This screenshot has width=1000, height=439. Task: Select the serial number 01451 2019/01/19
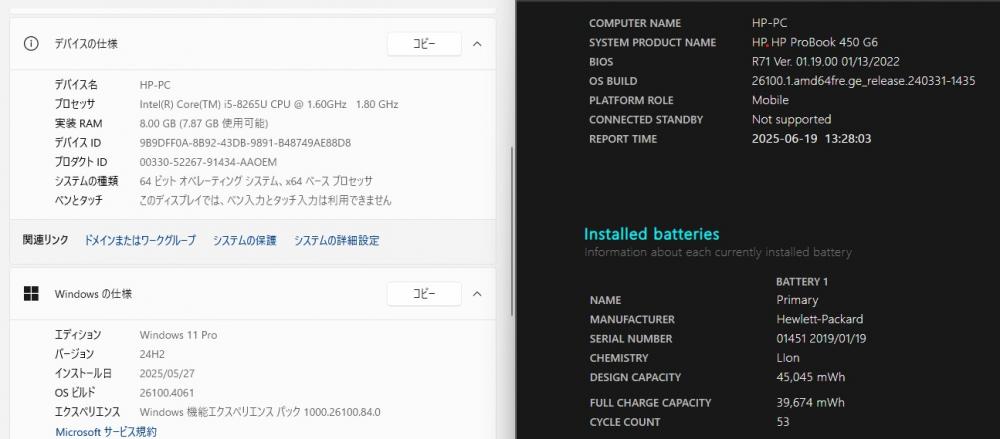pos(821,339)
